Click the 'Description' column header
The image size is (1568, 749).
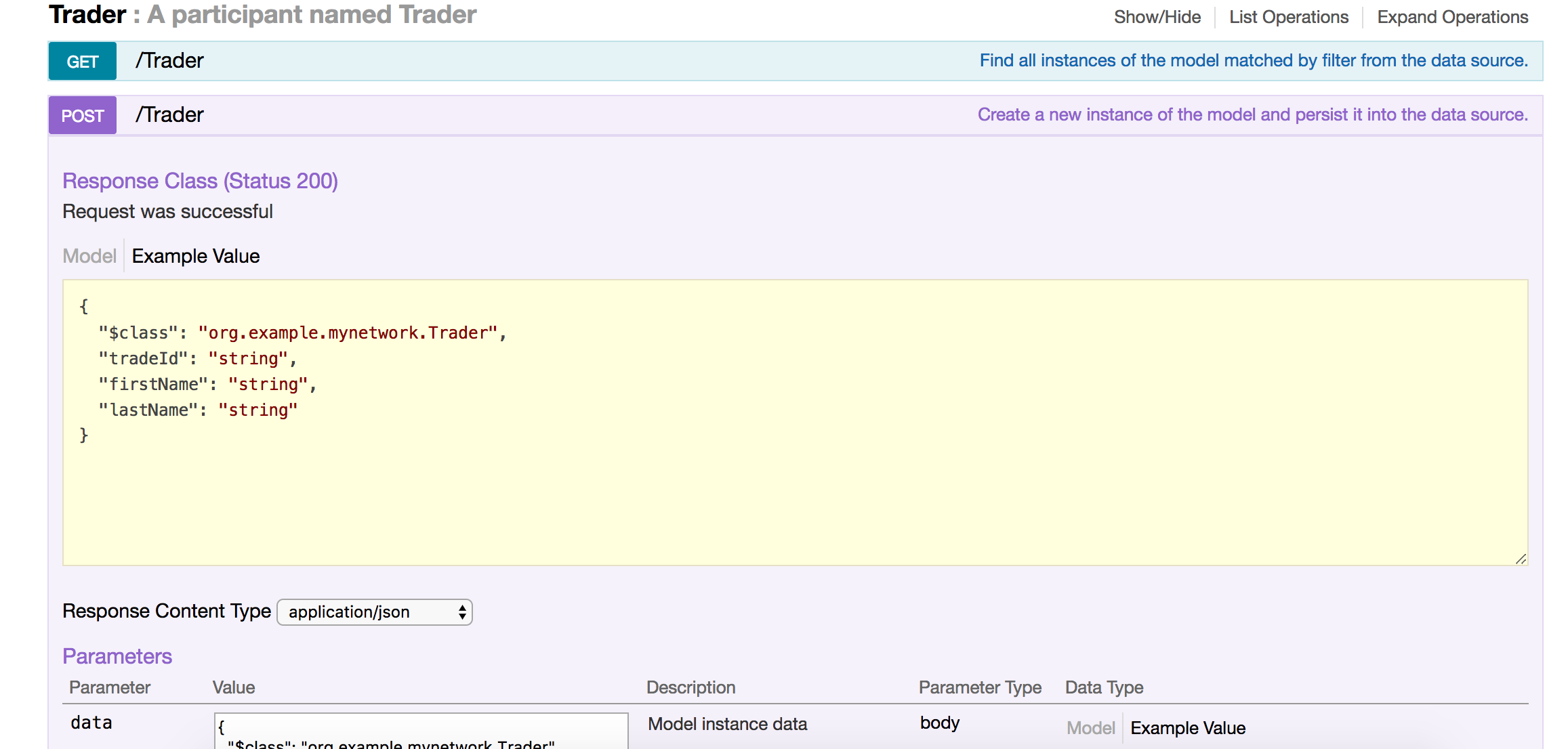point(690,687)
